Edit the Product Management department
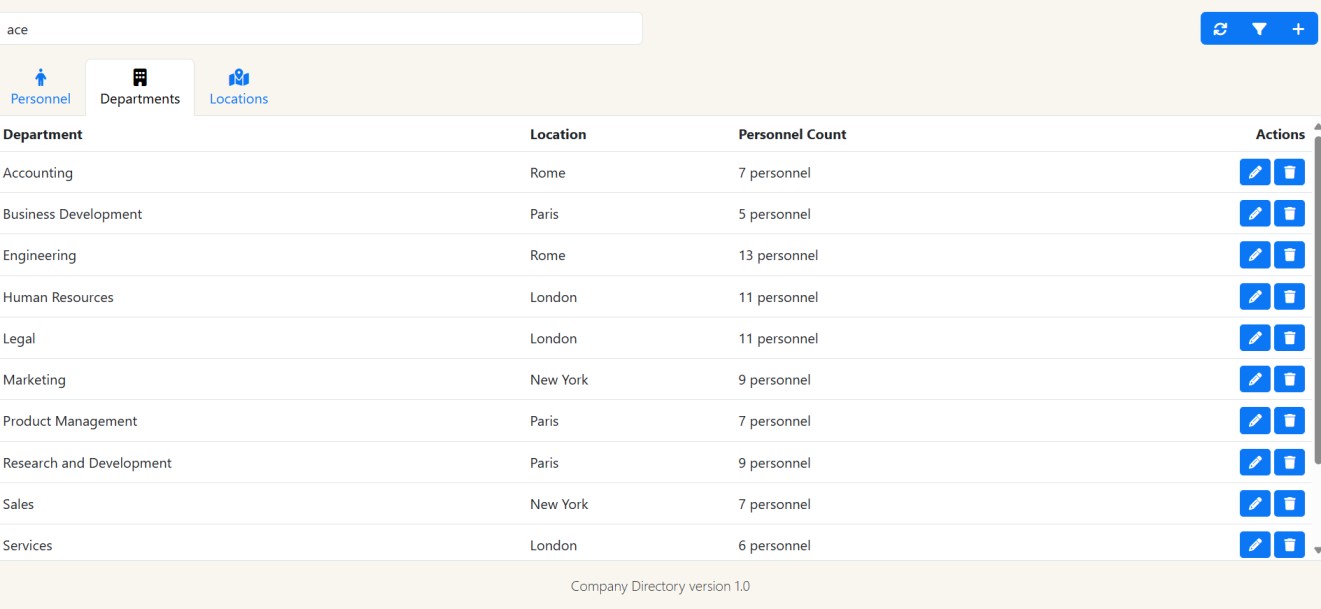Viewport: 1321px width, 609px height. pos(1255,420)
